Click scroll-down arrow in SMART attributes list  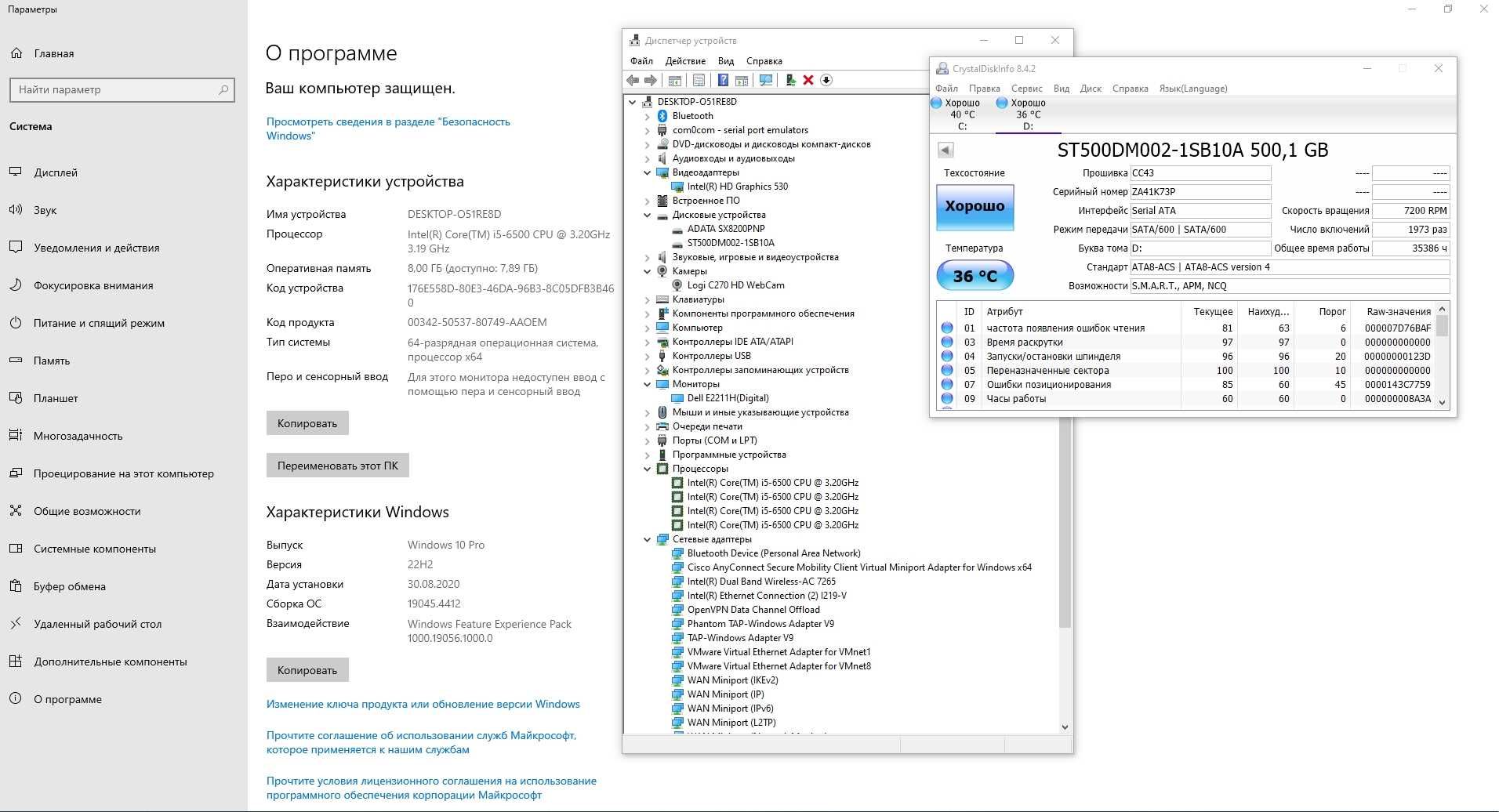click(x=1442, y=402)
